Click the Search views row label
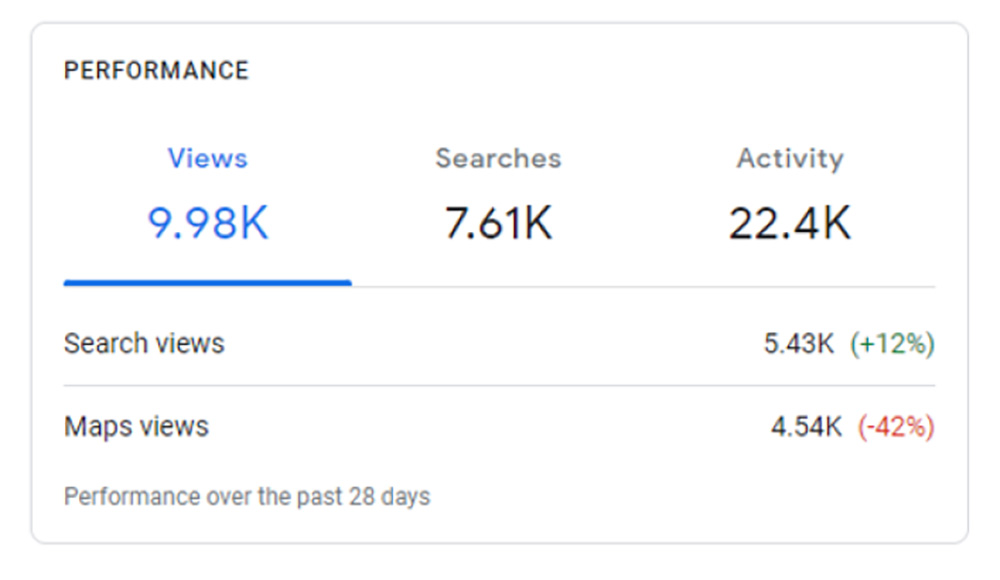 click(144, 343)
